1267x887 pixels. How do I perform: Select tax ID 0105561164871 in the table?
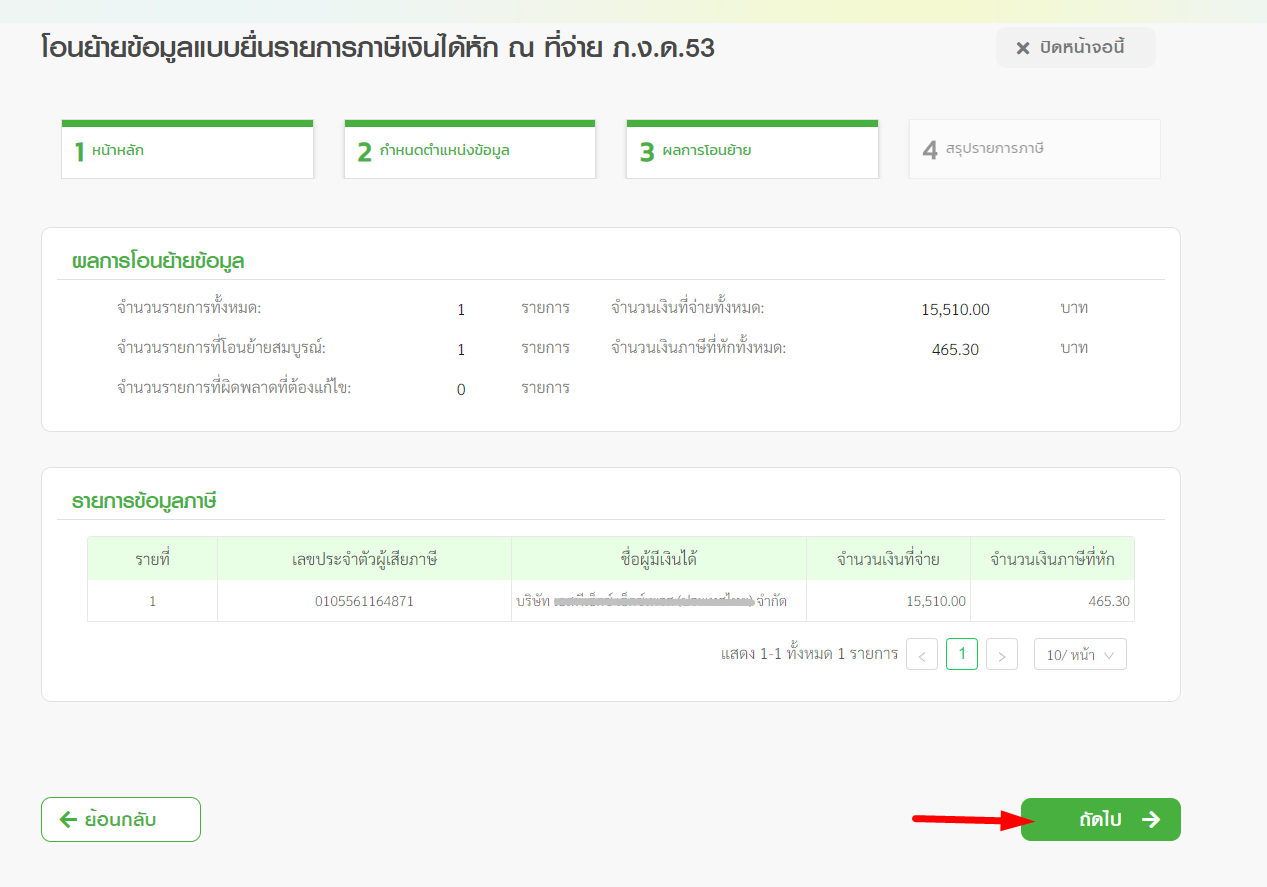364,602
